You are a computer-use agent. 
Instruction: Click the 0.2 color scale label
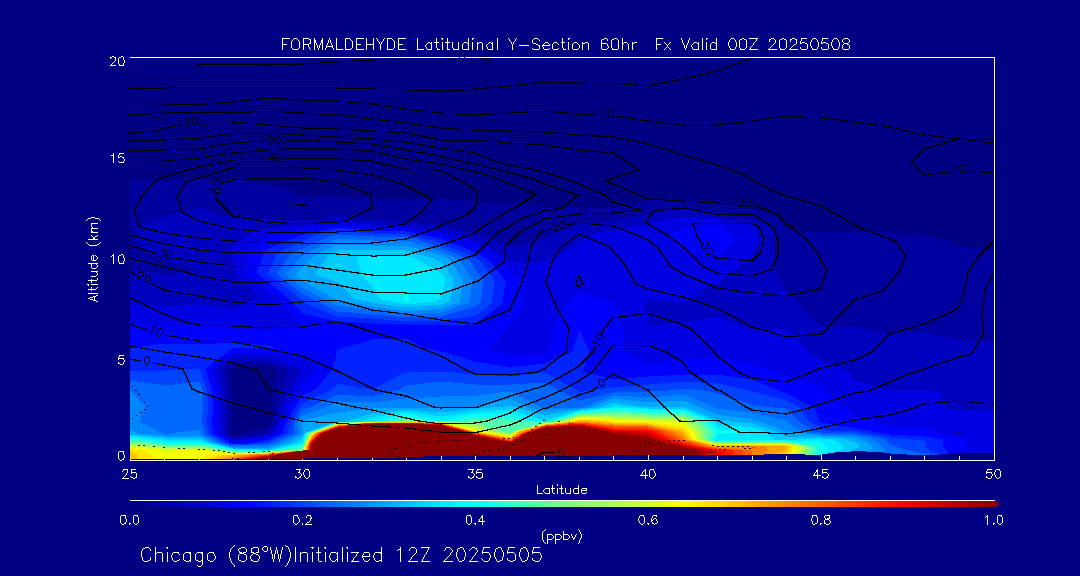(302, 520)
